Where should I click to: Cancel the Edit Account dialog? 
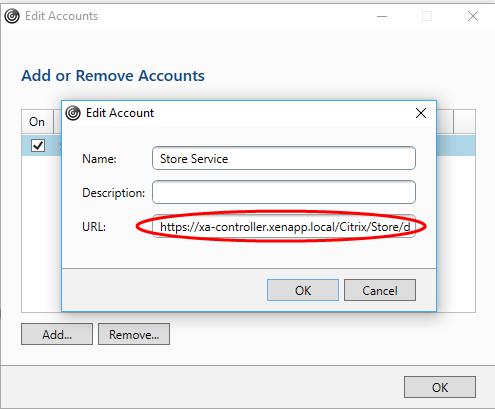pos(380,290)
